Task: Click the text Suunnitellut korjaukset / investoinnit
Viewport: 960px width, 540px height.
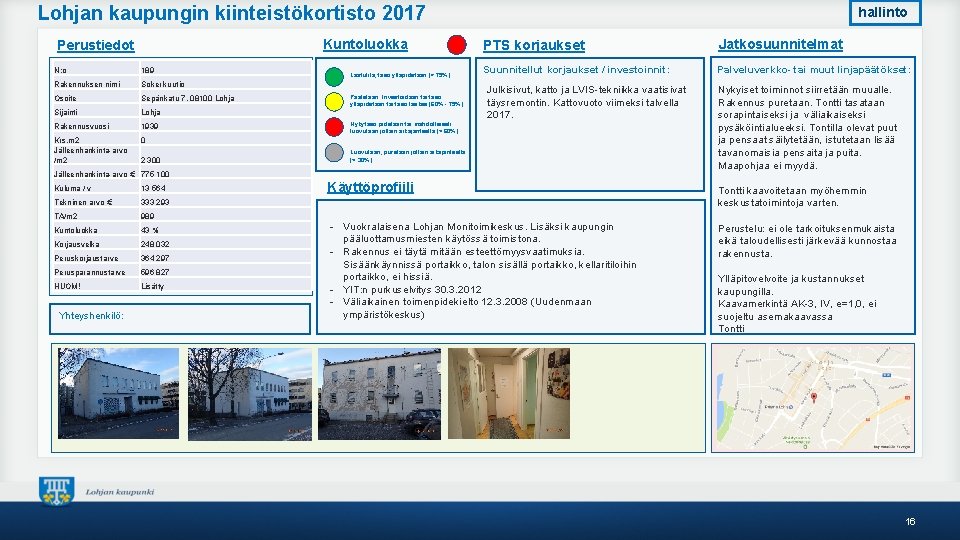Action: pyautogui.click(x=576, y=70)
